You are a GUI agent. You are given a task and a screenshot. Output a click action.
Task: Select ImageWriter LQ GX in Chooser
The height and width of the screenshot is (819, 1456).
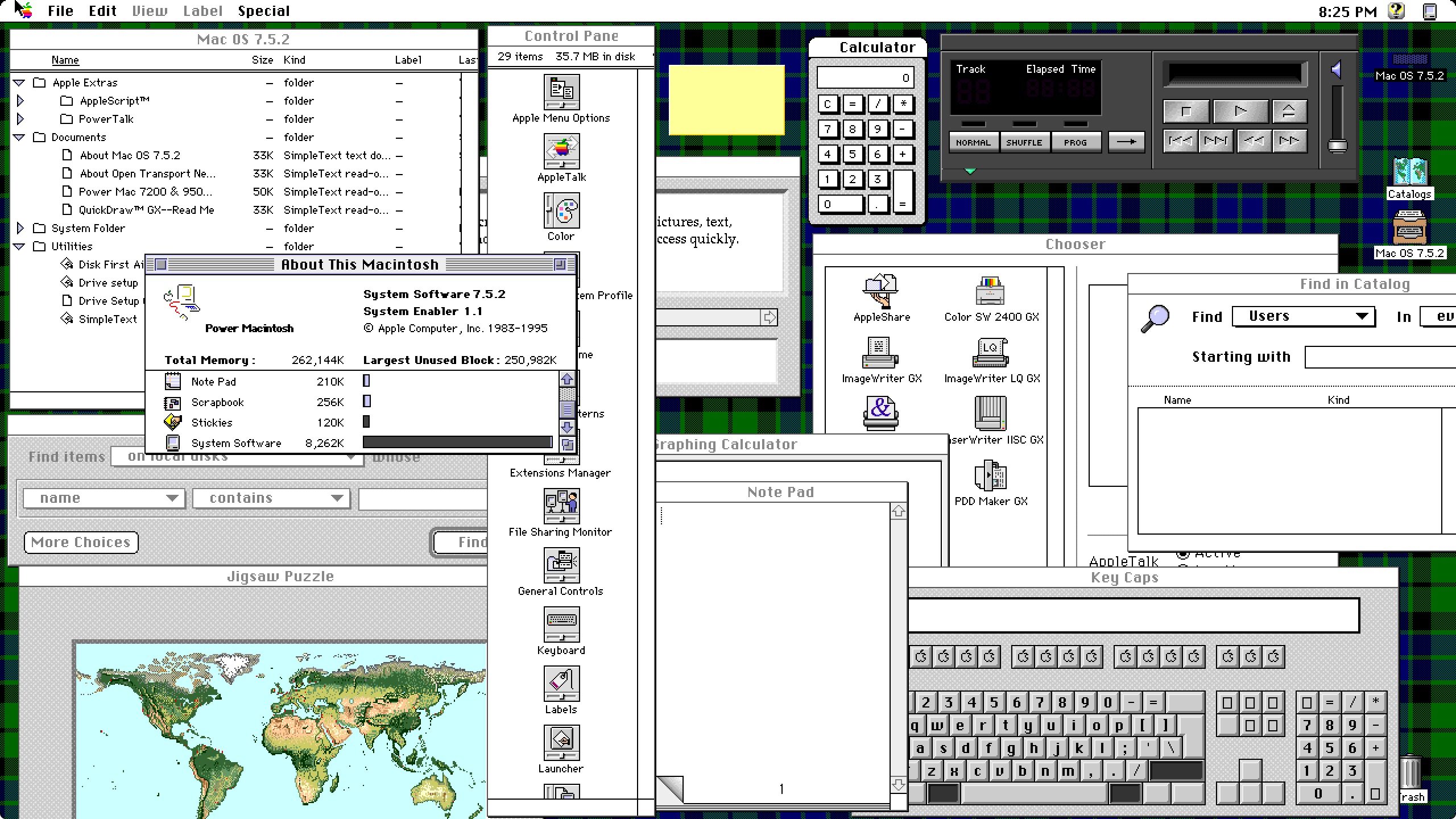pos(990,353)
